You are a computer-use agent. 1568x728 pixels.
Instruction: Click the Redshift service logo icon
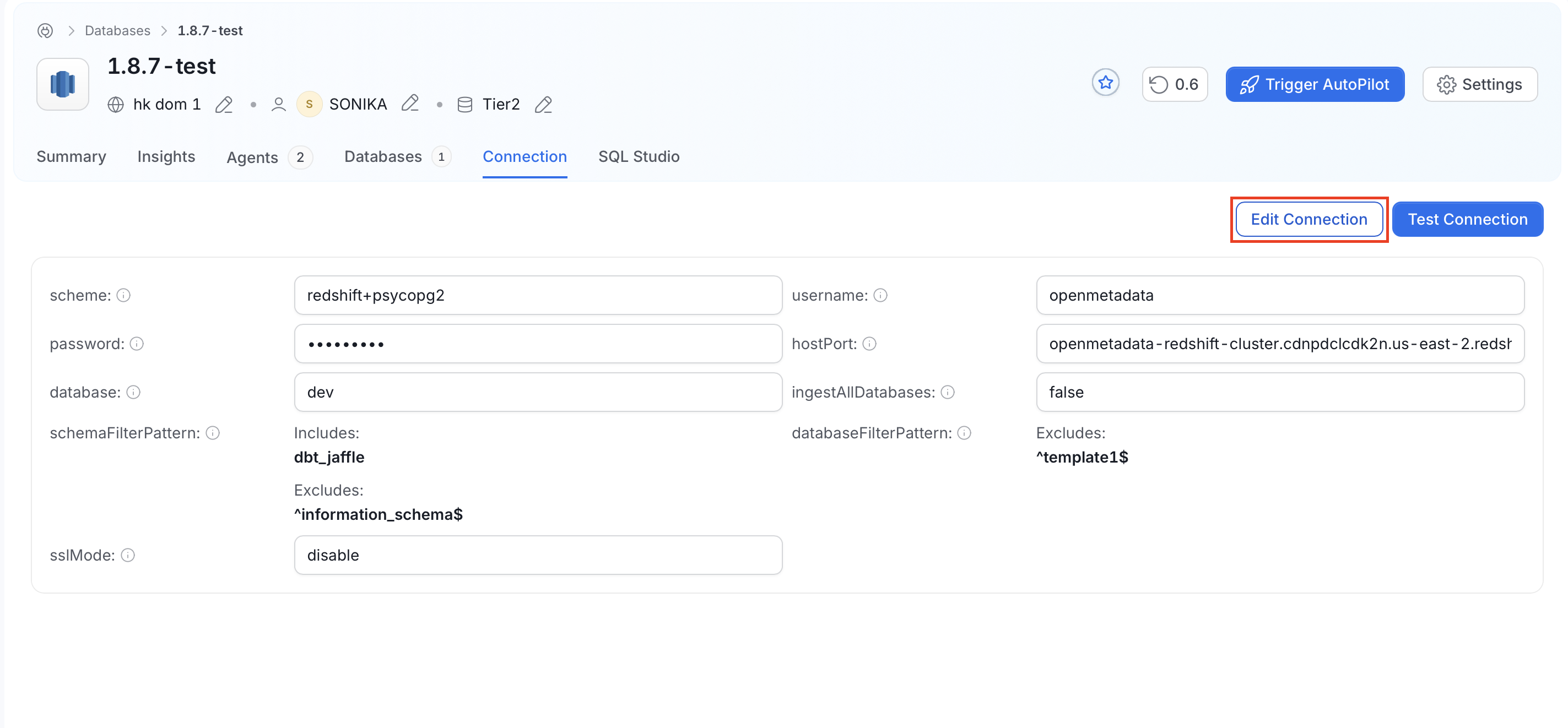pos(63,84)
